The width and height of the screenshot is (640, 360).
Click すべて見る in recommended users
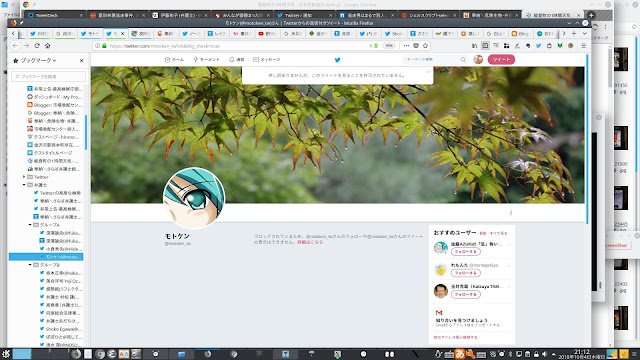(x=499, y=233)
